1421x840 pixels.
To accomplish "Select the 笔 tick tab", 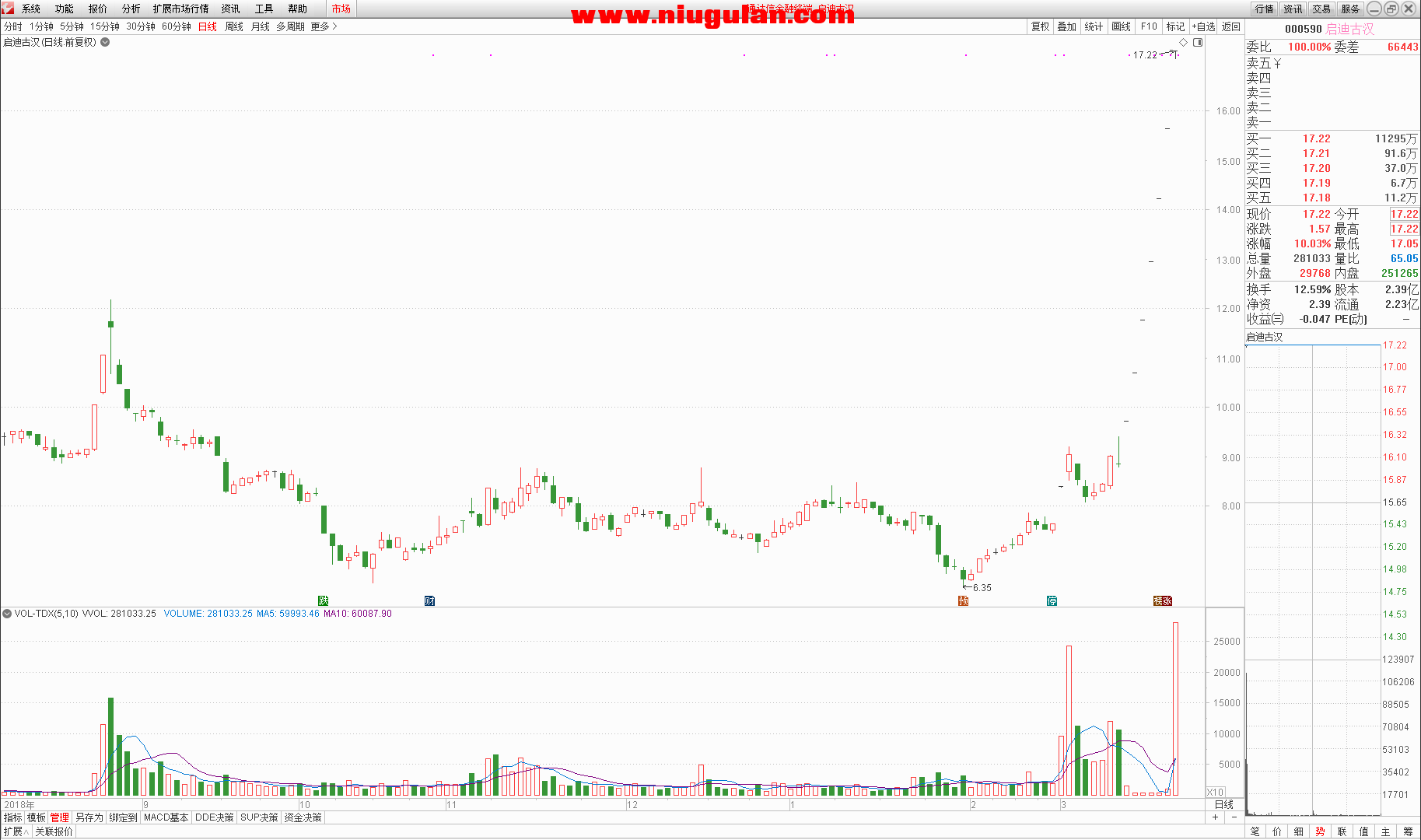I will (x=1255, y=831).
